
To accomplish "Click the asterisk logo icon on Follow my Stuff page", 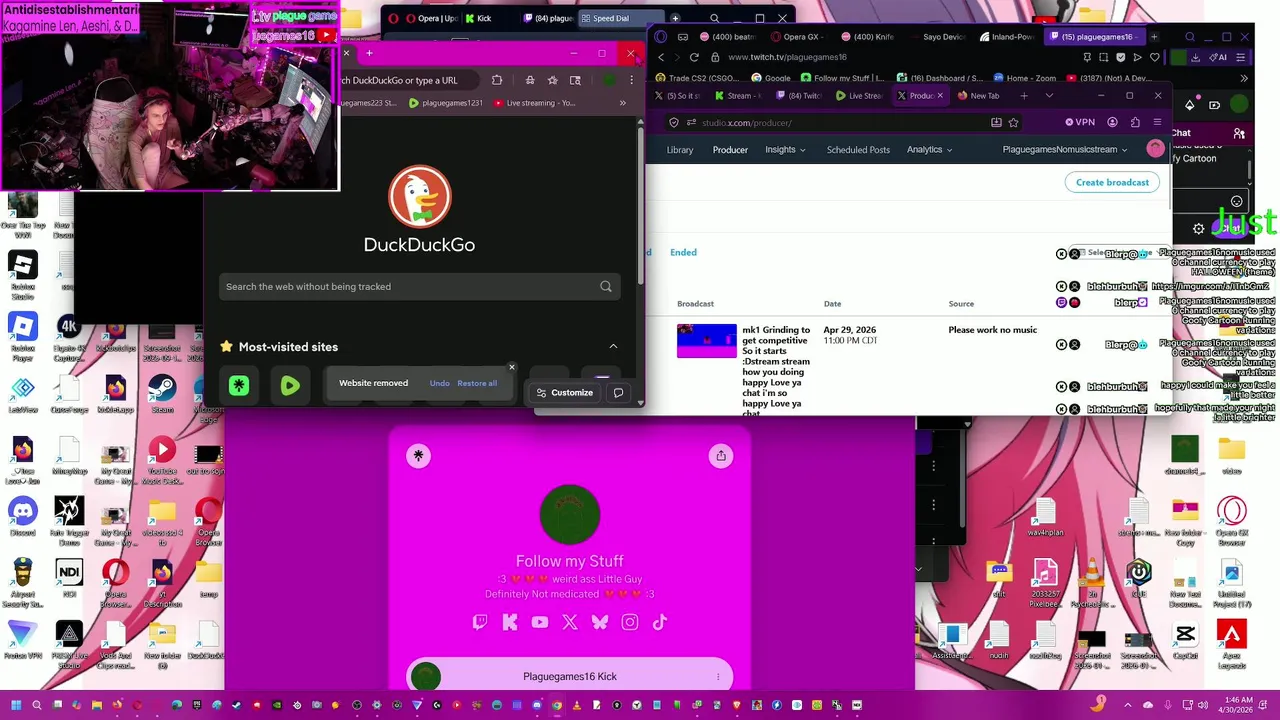I will 418,456.
